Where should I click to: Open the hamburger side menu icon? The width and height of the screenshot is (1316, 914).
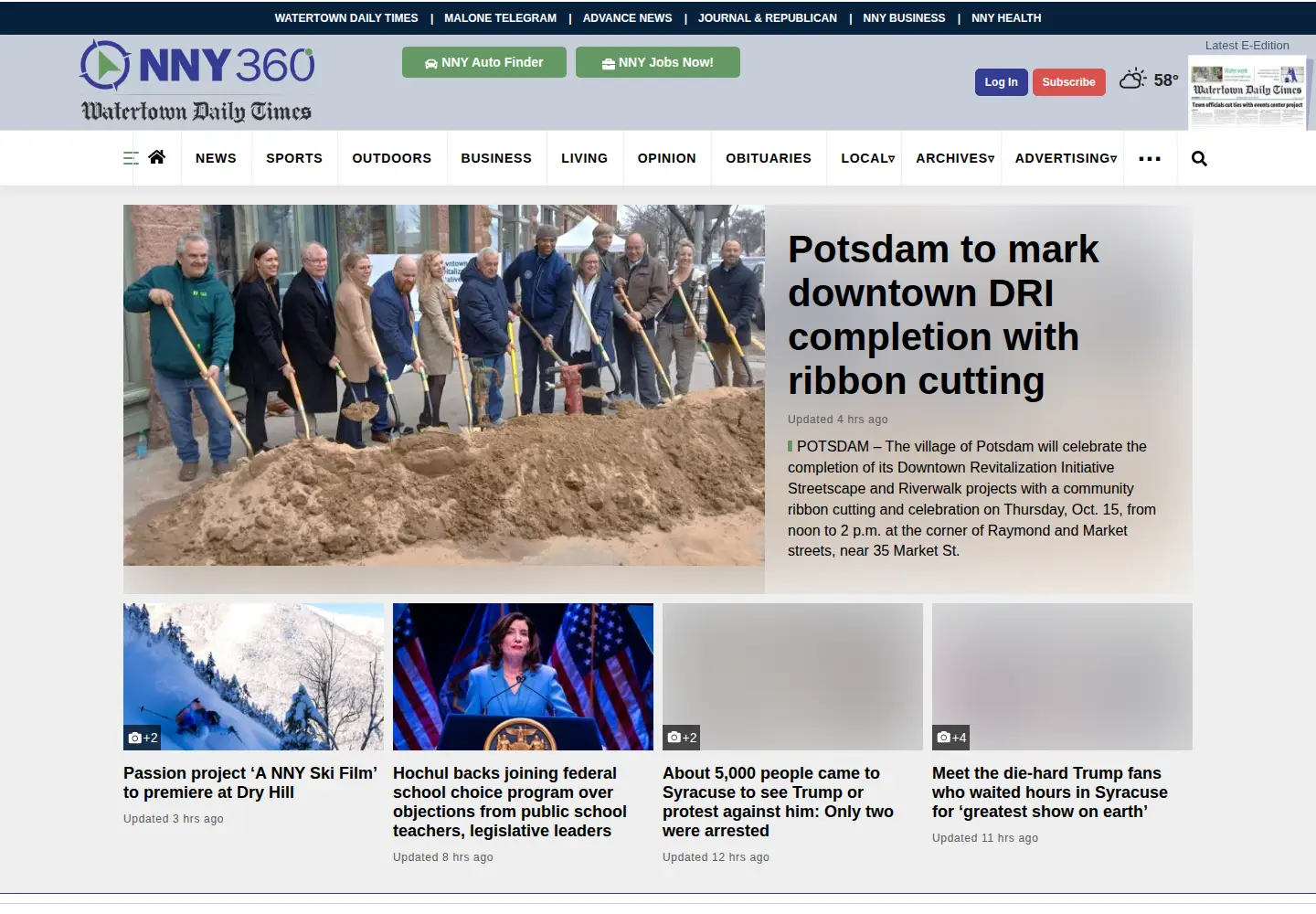click(131, 158)
